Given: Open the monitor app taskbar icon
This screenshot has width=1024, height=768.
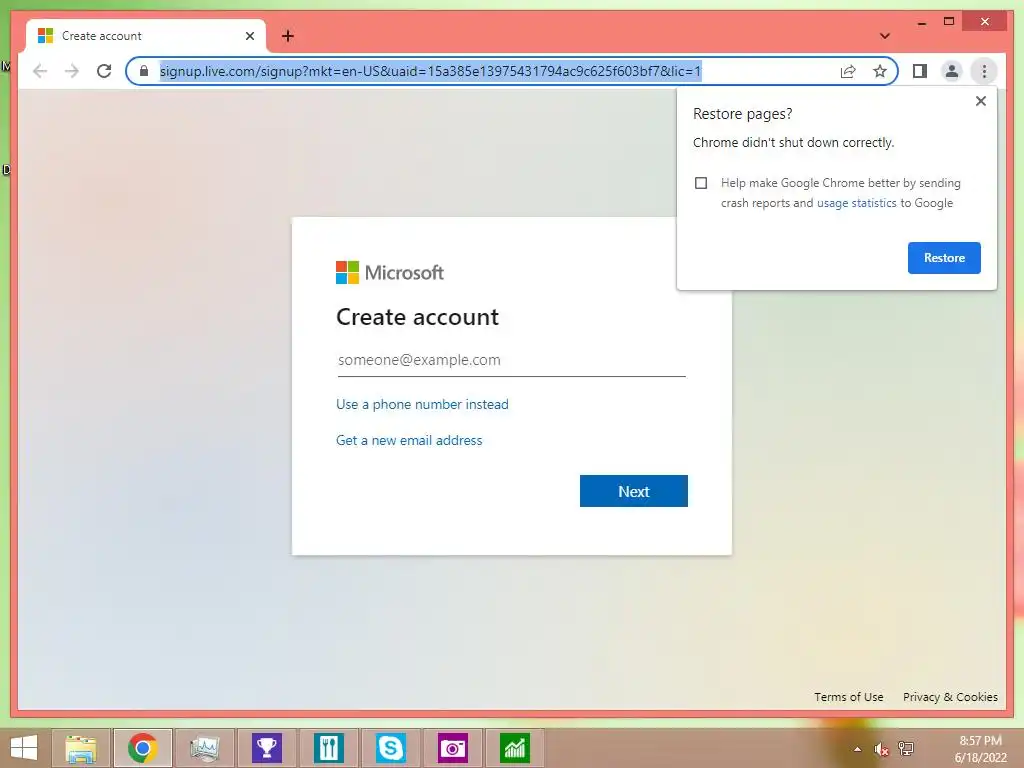Looking at the screenshot, I should coord(204,748).
